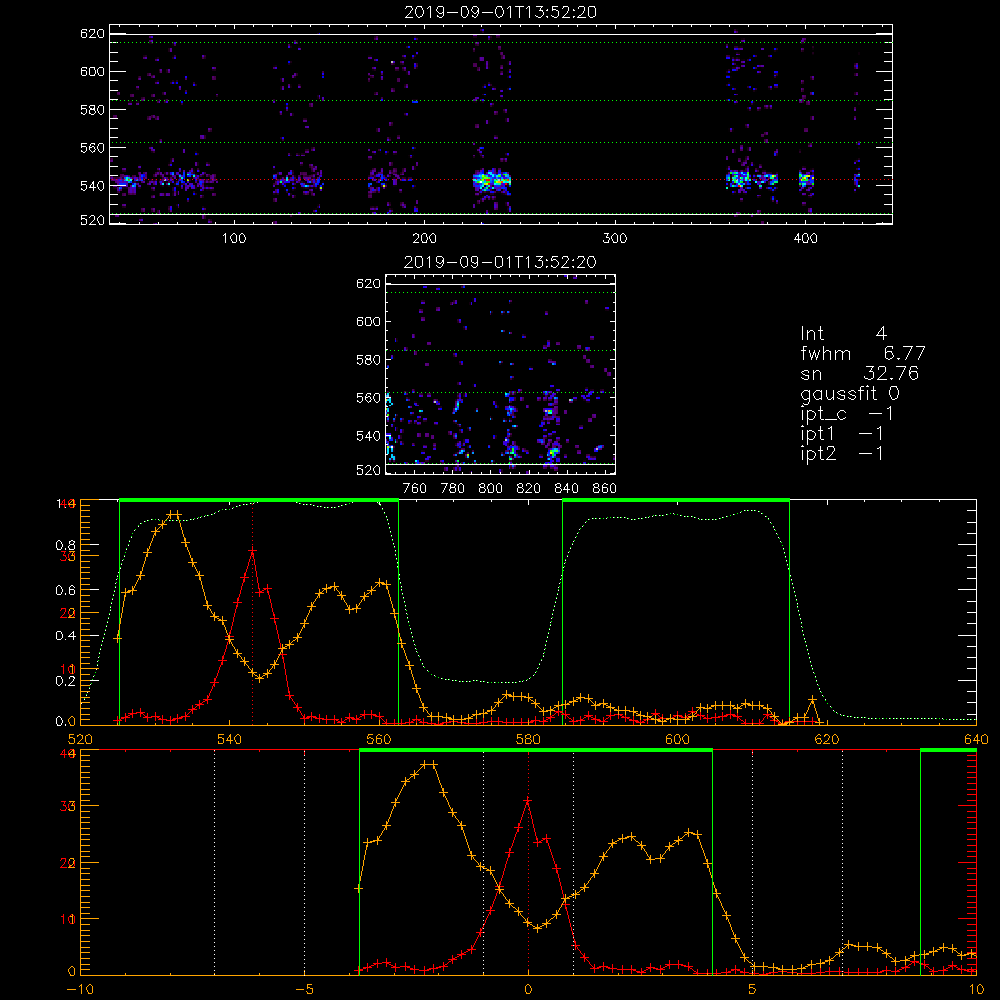Image resolution: width=1000 pixels, height=1000 pixels.
Task: Click x-axis label 10 on the bottom plot
Action: 976,990
